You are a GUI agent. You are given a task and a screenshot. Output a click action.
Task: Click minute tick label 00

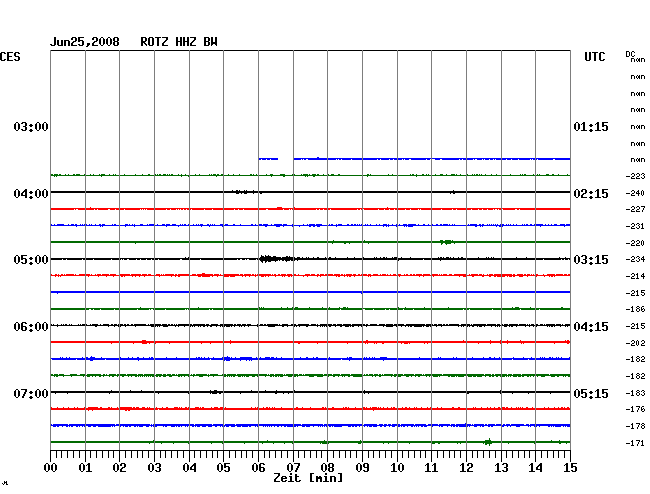point(51,468)
